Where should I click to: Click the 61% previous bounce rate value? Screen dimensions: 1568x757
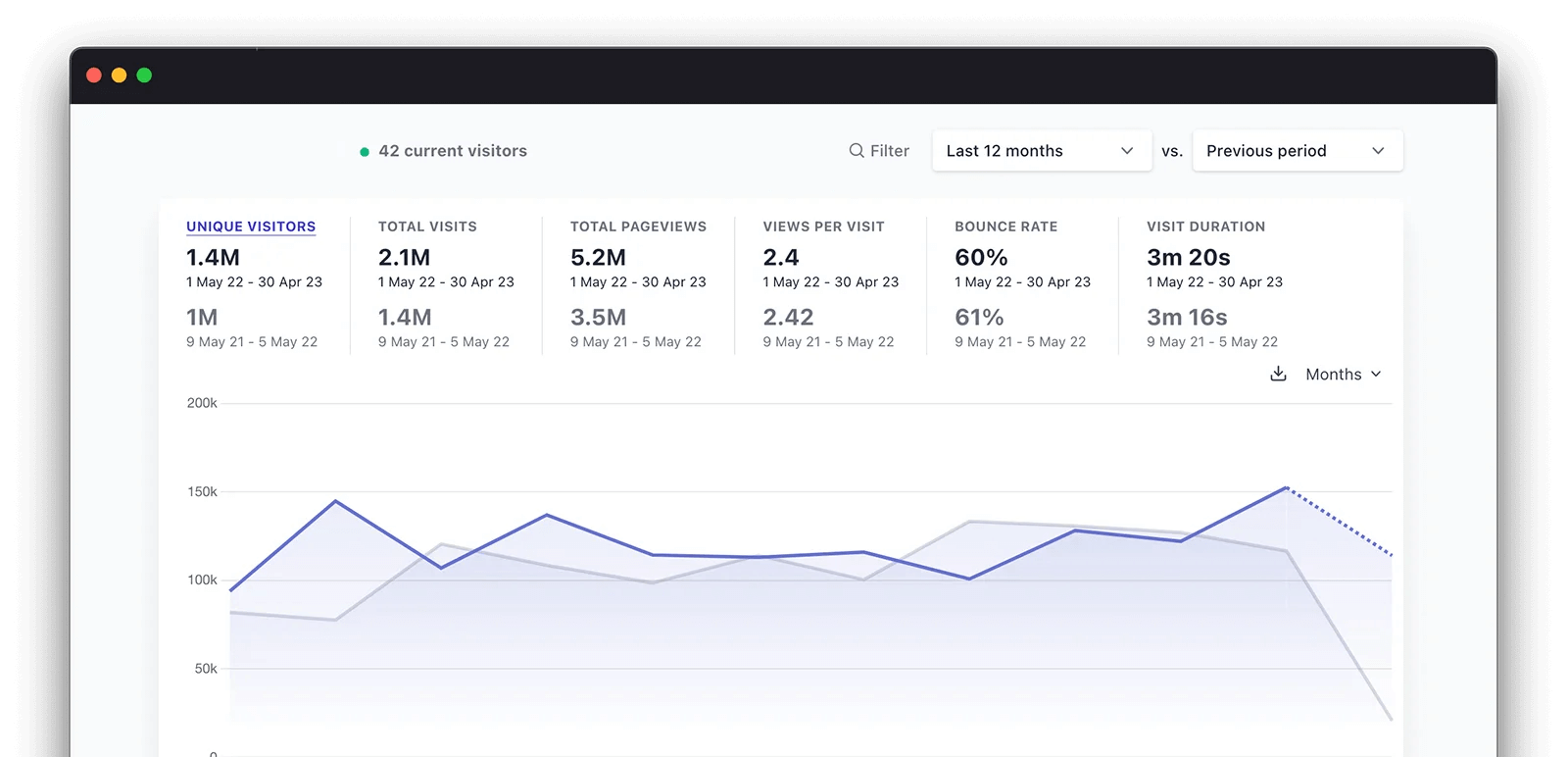click(979, 317)
